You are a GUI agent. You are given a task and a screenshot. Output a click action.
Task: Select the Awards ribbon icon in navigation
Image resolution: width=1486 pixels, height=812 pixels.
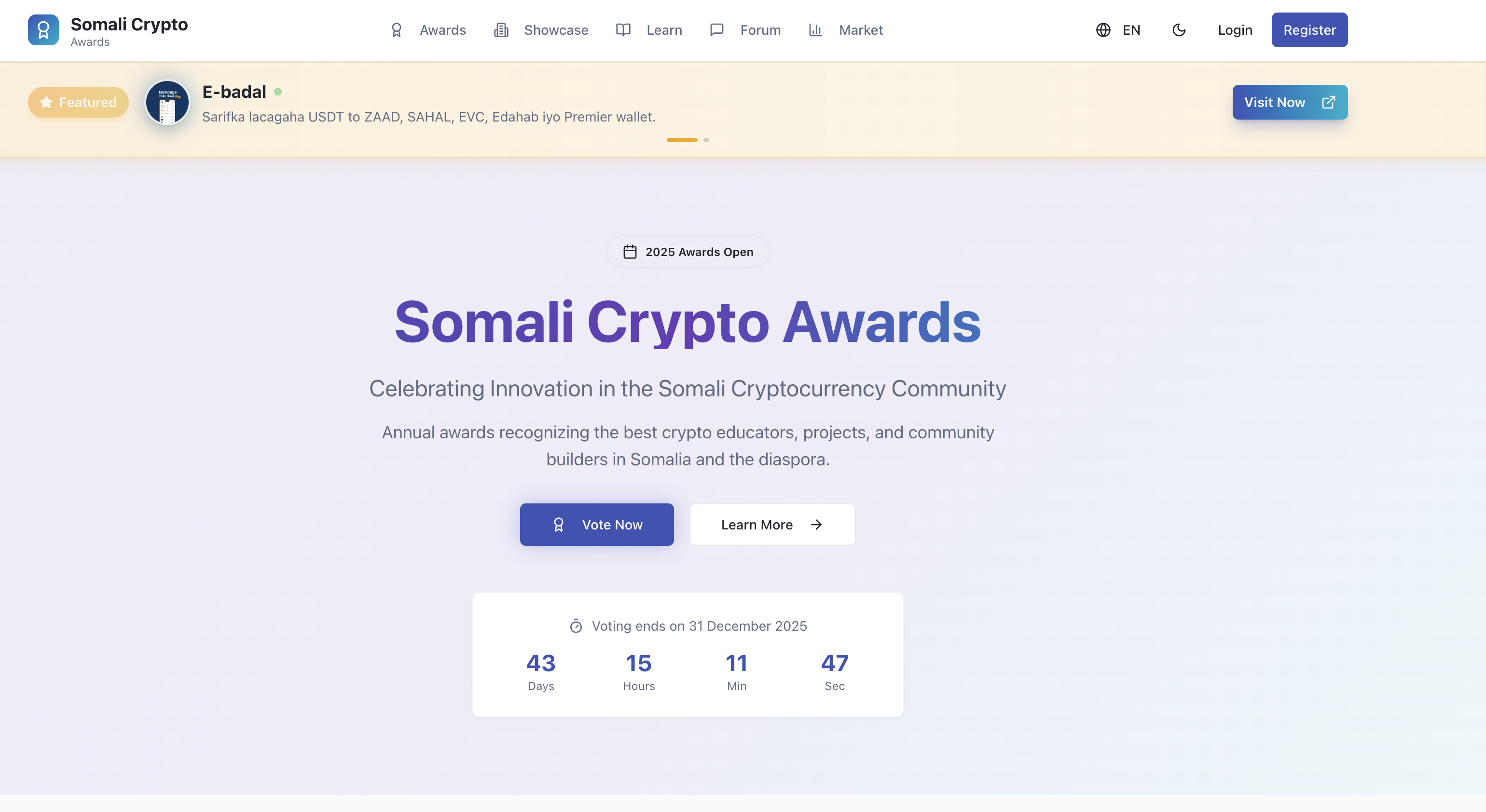pyautogui.click(x=396, y=29)
